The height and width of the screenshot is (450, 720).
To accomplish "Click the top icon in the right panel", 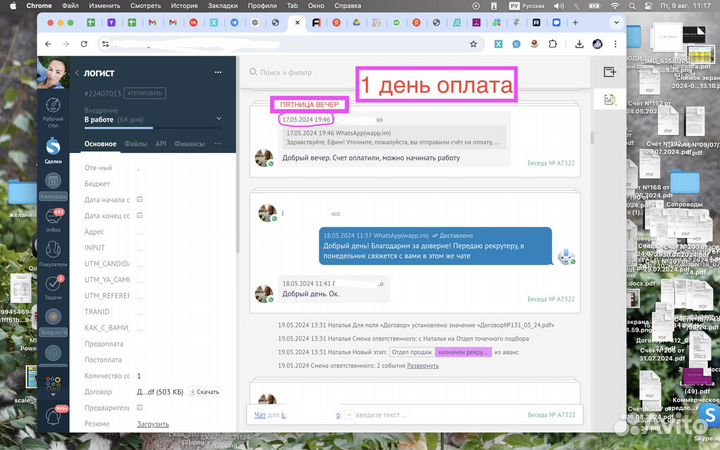I will (609, 72).
